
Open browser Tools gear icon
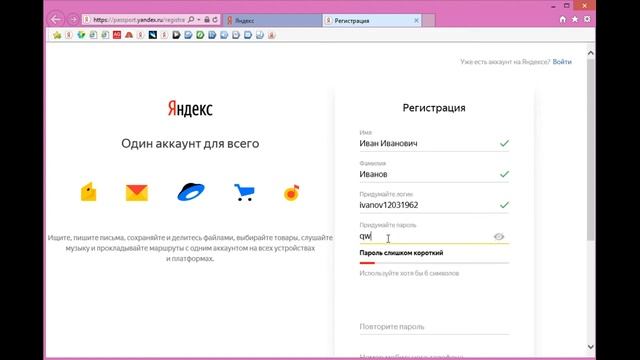[587, 19]
